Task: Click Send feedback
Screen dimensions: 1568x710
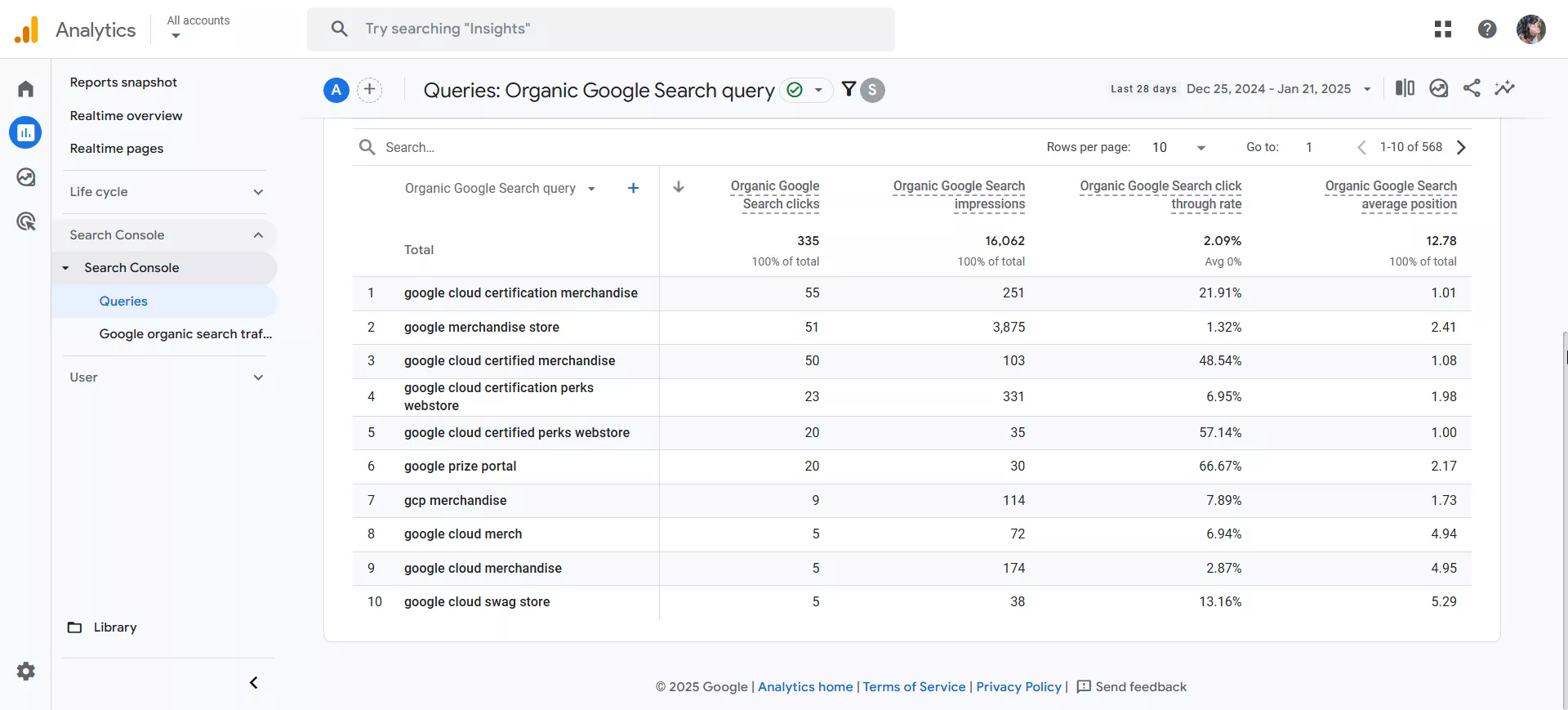Action: click(x=1132, y=687)
